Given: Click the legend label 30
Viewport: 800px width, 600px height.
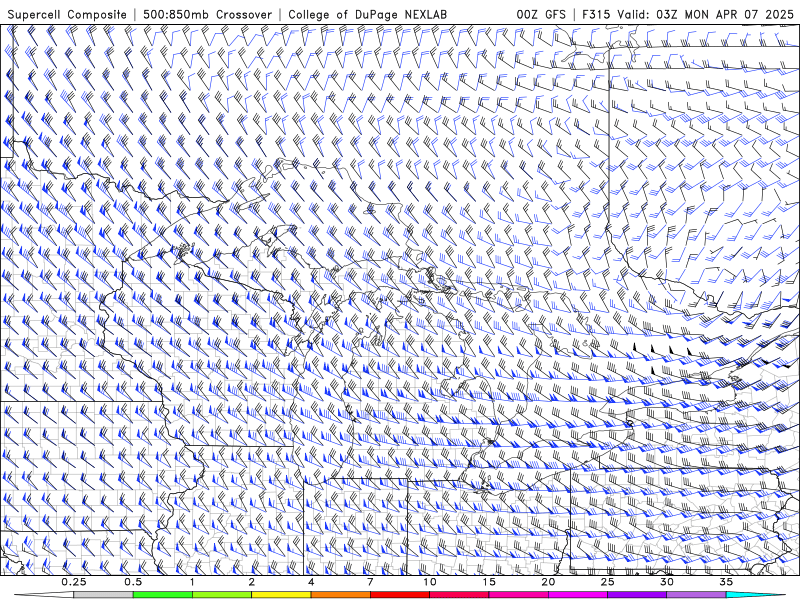Looking at the screenshot, I should (x=667, y=582).
